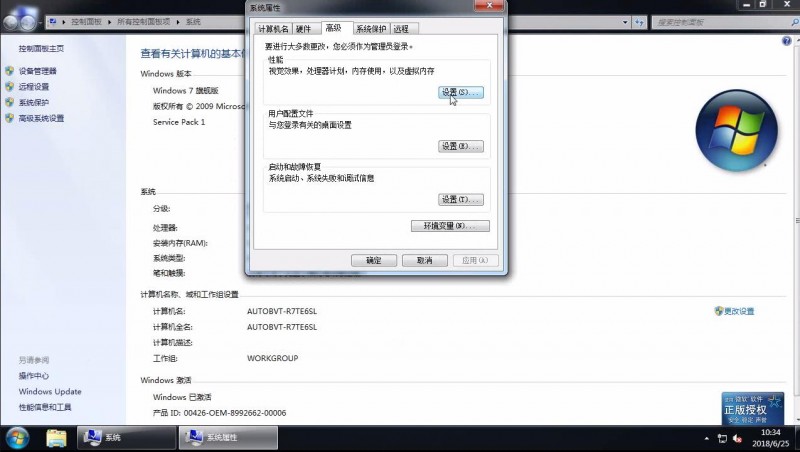Click shield icon next to 远程设置
The width and height of the screenshot is (800, 452).
(10, 87)
